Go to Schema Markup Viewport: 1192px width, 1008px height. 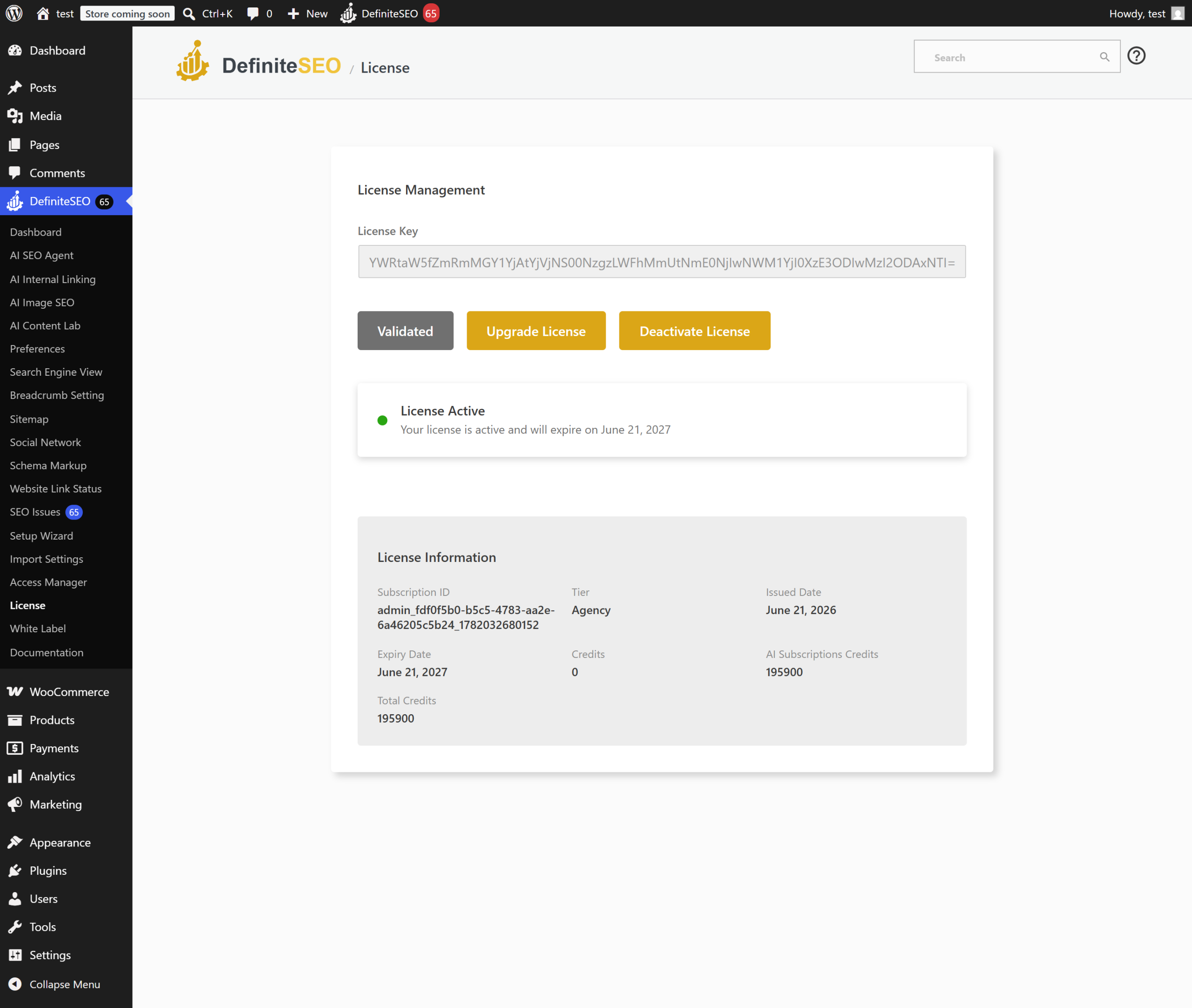(x=48, y=466)
